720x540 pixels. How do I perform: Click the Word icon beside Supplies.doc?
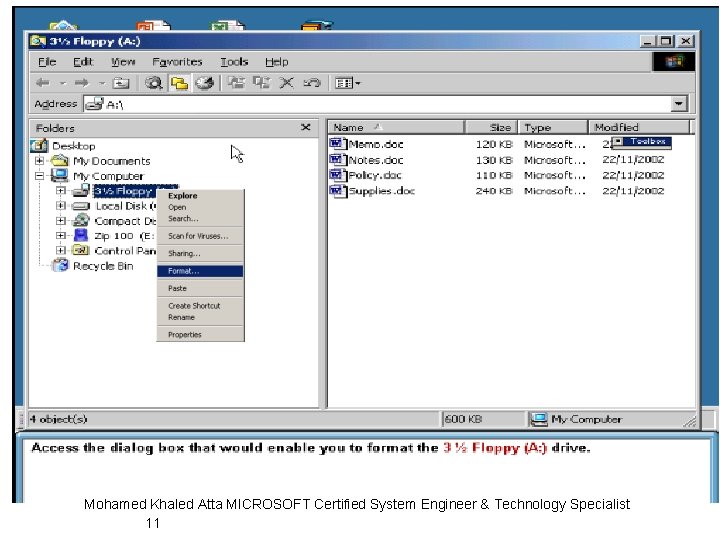pos(337,191)
